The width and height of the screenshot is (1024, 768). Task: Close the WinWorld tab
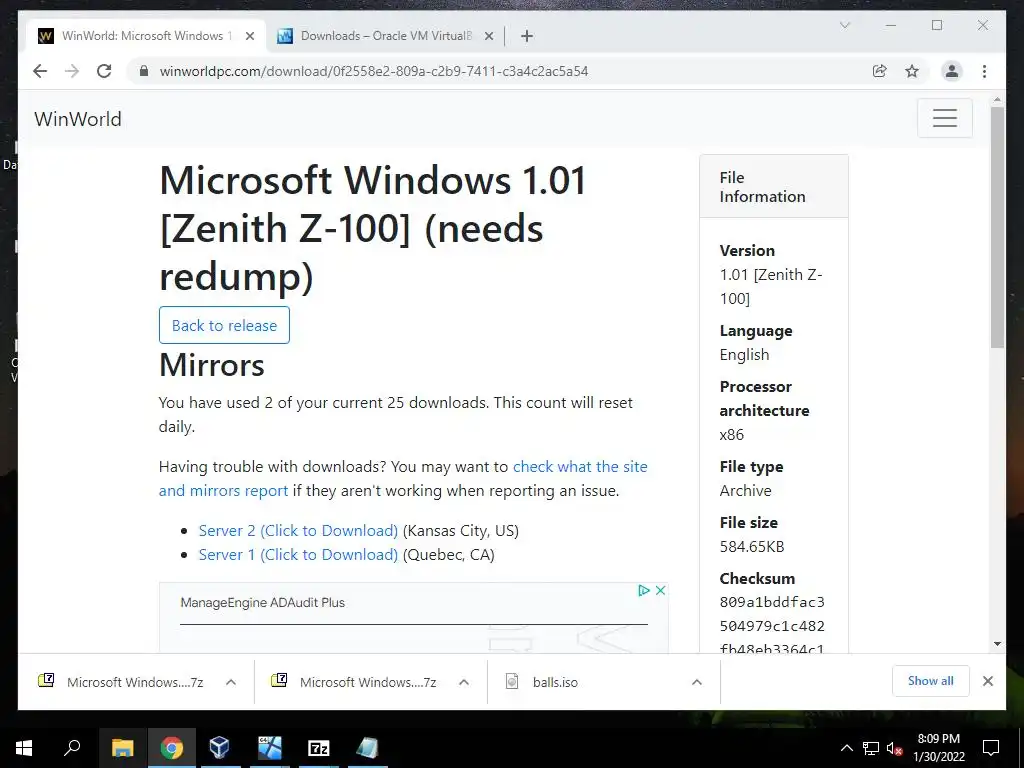coord(250,36)
